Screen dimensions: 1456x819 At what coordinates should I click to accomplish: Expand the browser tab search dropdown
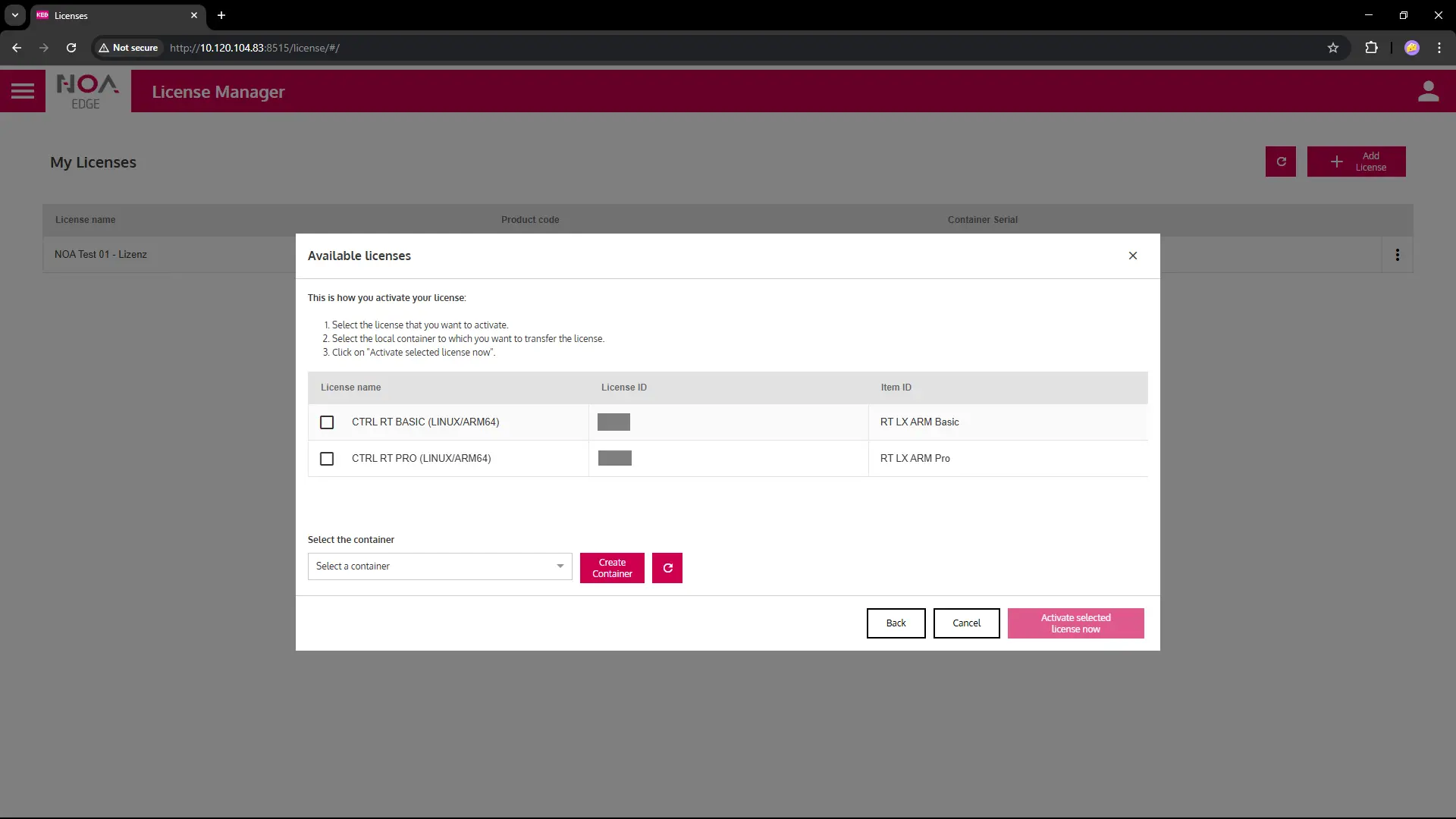point(15,15)
